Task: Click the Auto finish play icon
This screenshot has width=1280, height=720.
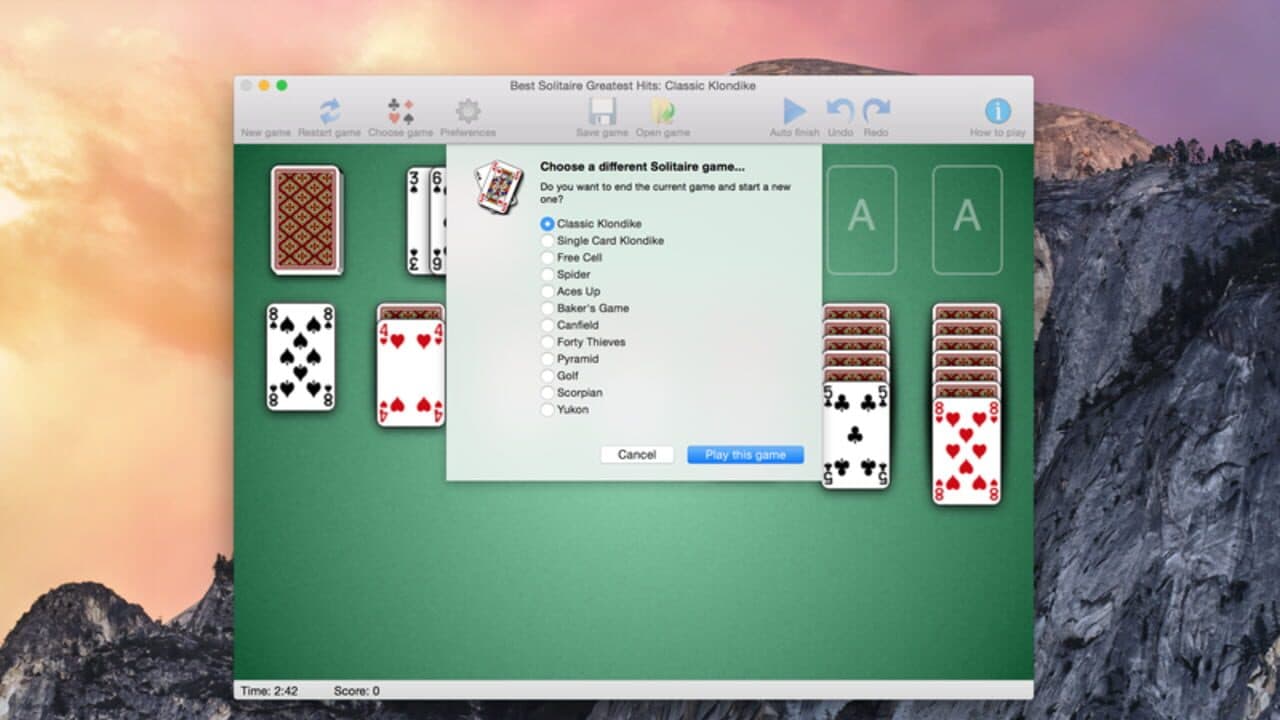Action: [x=794, y=111]
